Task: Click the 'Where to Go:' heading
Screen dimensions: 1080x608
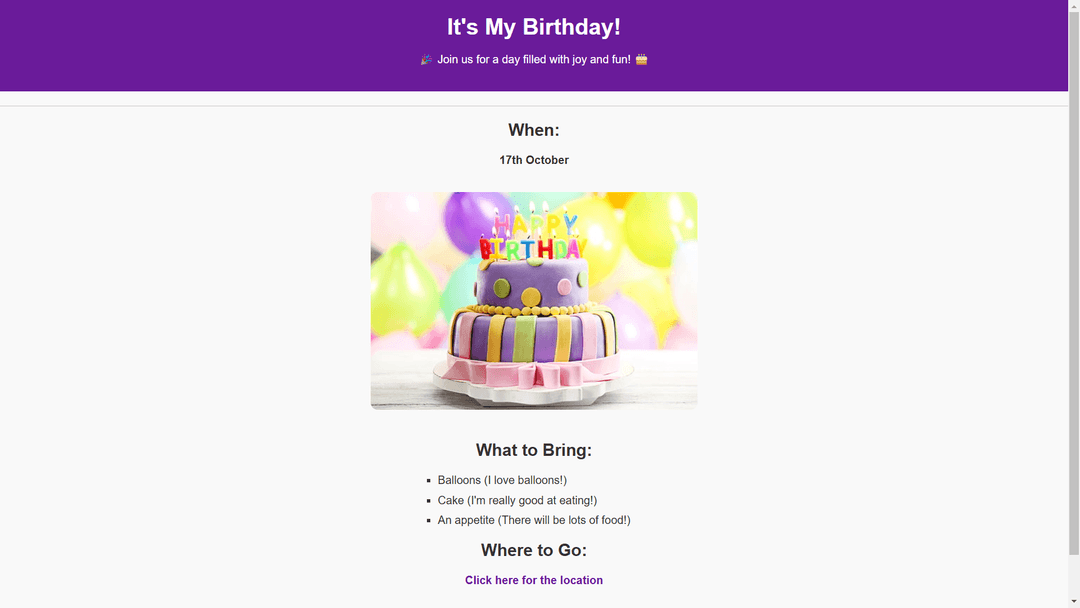Action: coord(534,550)
